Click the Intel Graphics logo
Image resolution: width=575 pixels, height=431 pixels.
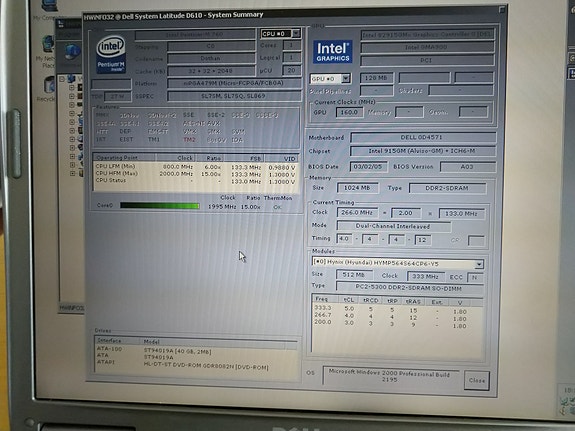(x=333, y=52)
